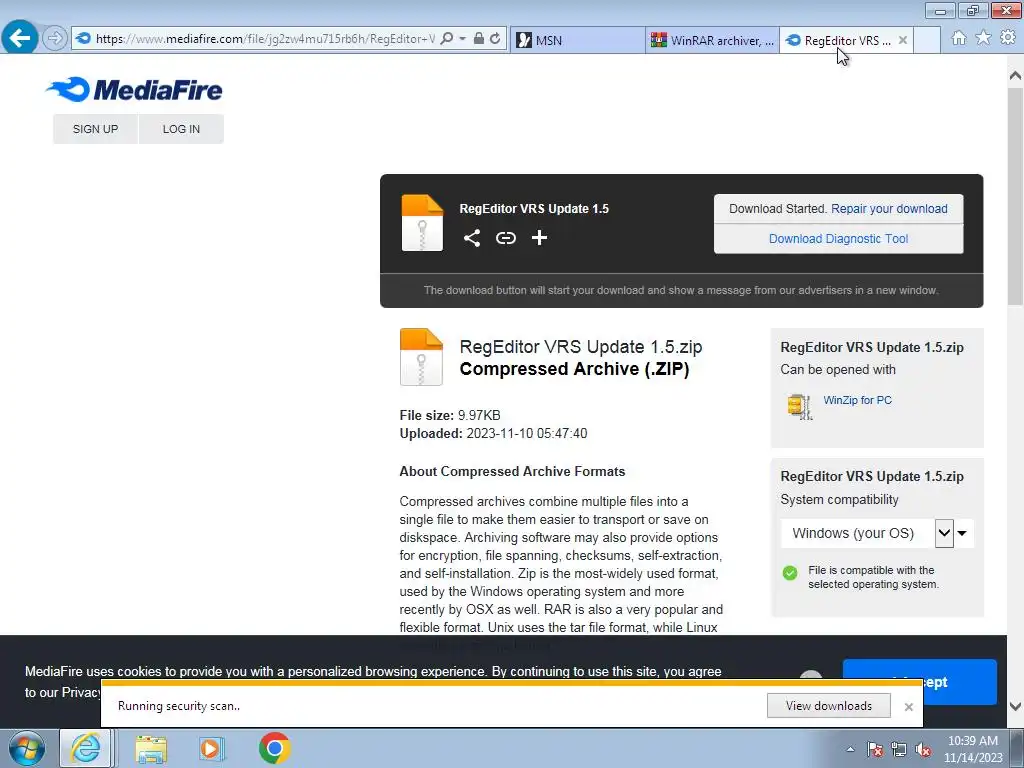This screenshot has height=768, width=1024.
Task: Click the MediaFire logo
Action: [134, 89]
